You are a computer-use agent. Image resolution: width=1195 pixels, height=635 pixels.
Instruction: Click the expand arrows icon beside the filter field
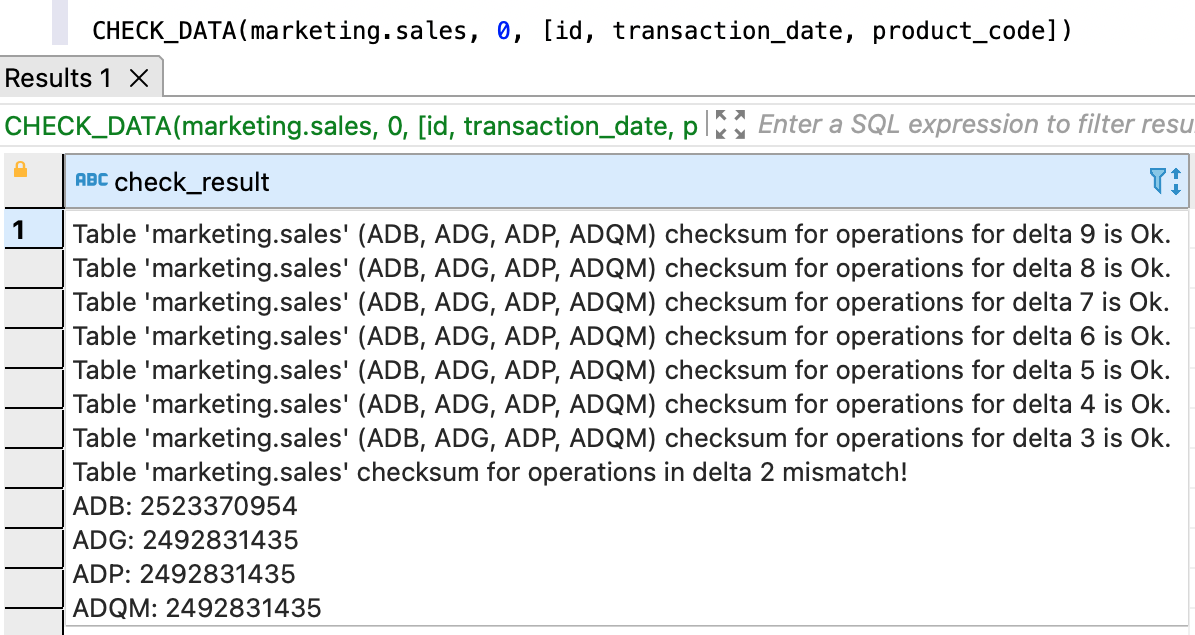pyautogui.click(x=732, y=125)
